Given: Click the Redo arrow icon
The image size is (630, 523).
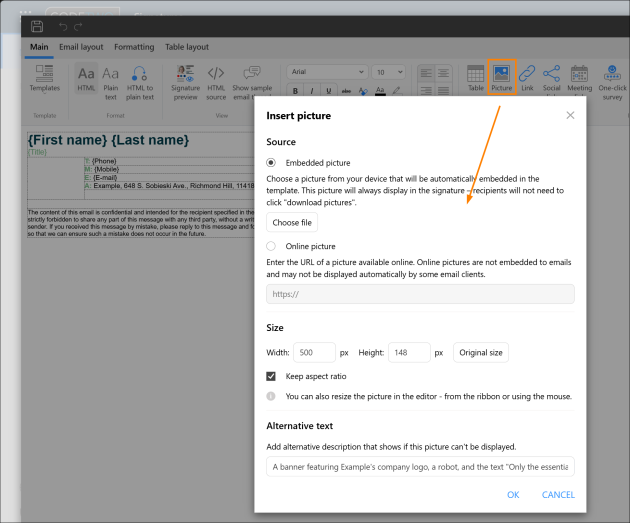Looking at the screenshot, I should coord(78,27).
